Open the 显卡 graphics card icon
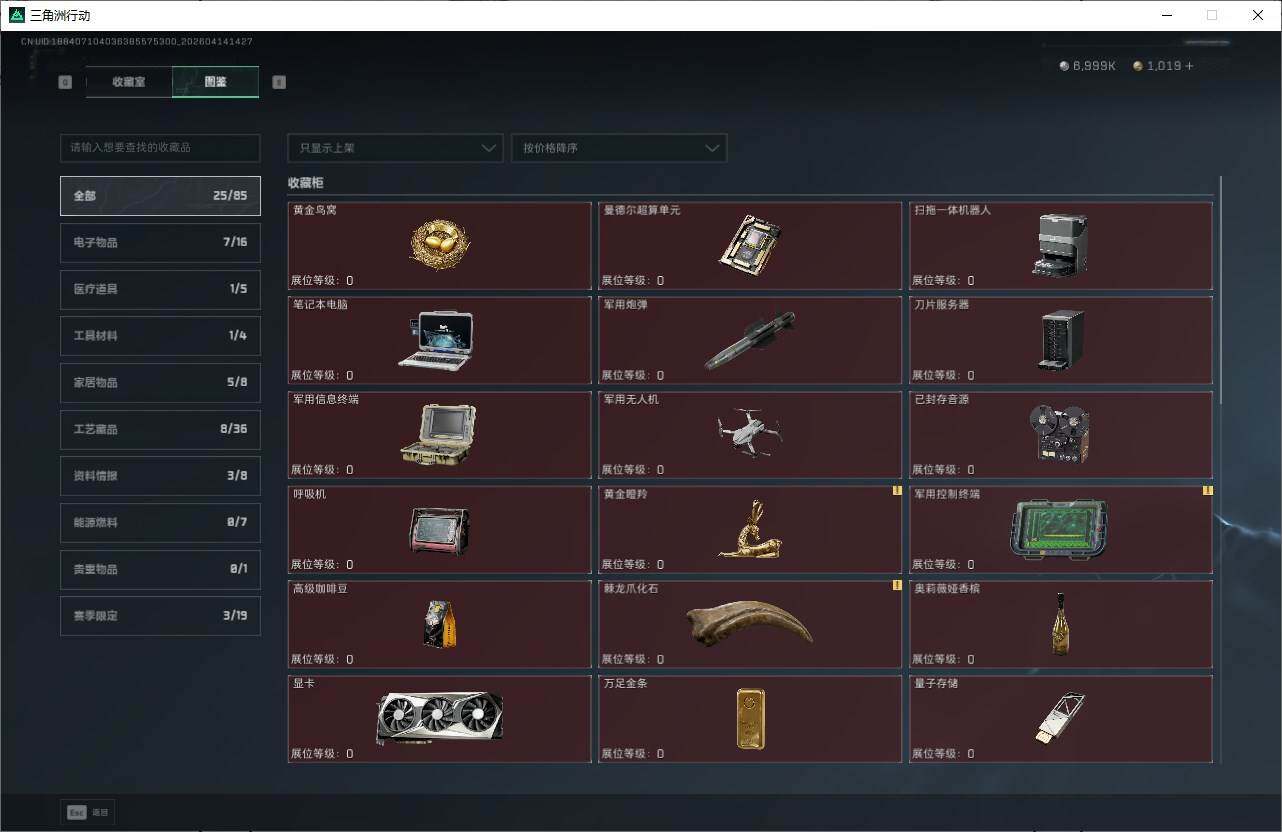 pyautogui.click(x=440, y=718)
